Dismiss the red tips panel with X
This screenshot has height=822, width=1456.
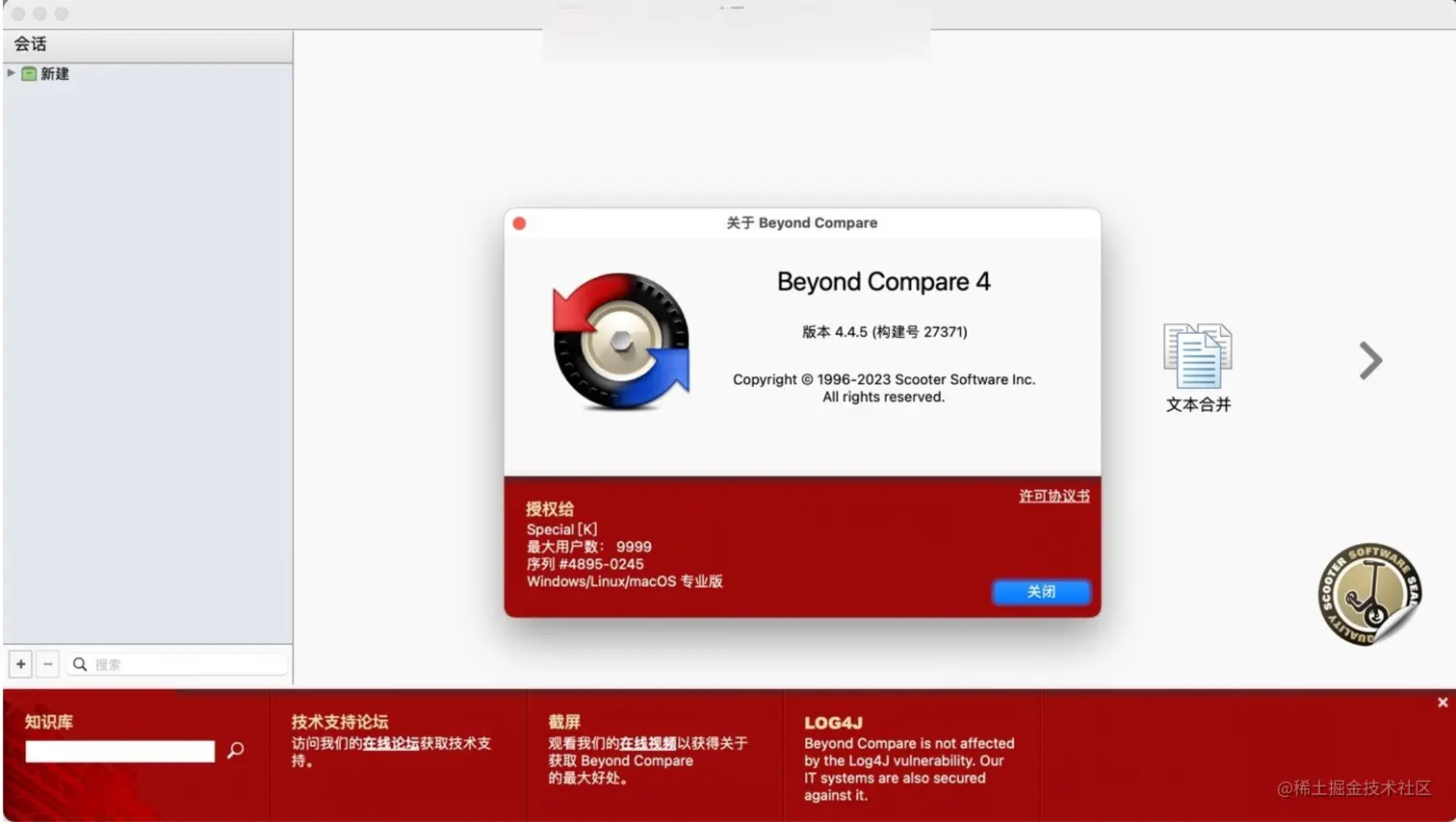click(1443, 703)
